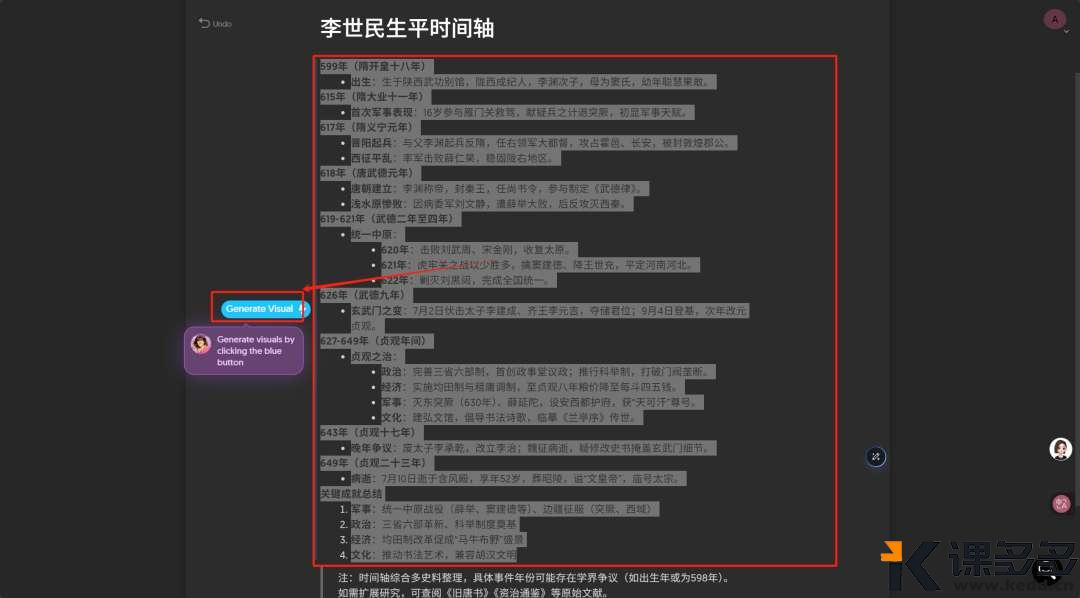The width and height of the screenshot is (1080, 598).
Task: Click the 599年（隋开皇十八年）timeline heading
Action: point(372,66)
